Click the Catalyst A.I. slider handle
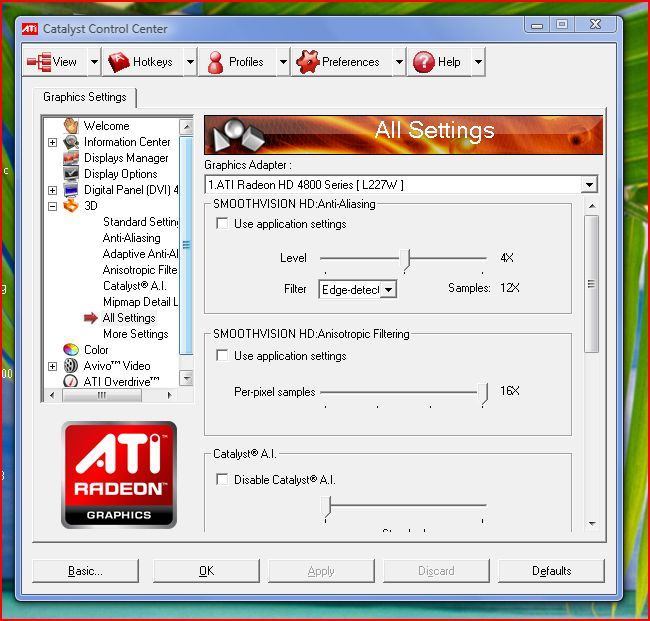 326,508
